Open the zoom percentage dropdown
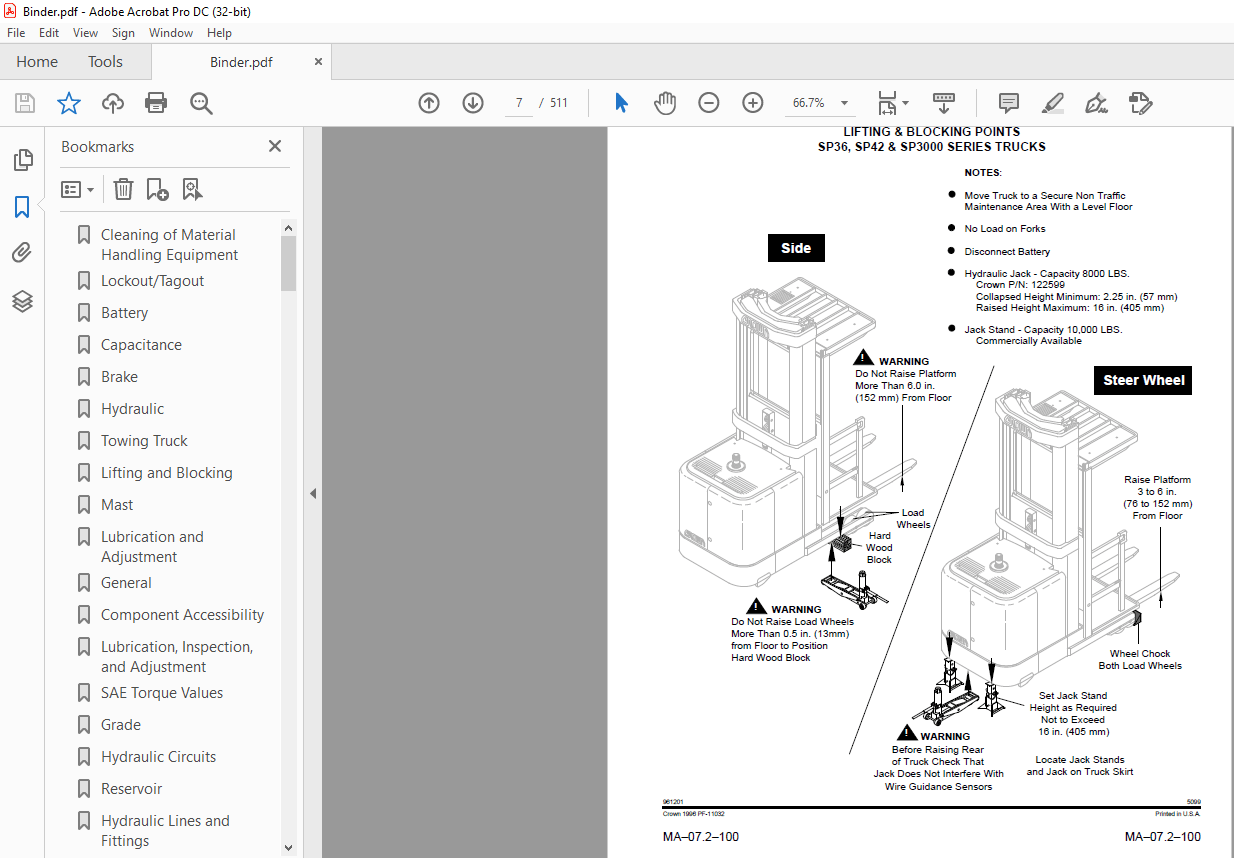The height and width of the screenshot is (858, 1234). click(844, 103)
